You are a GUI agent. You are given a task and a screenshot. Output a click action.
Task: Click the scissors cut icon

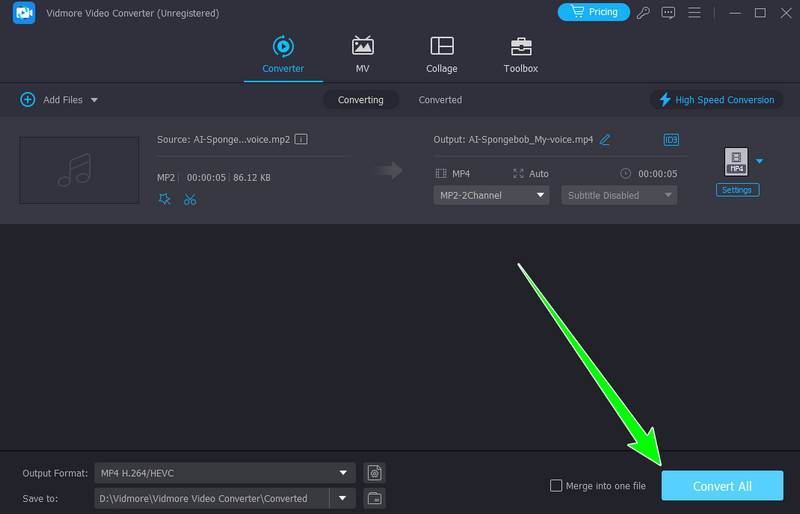[190, 199]
